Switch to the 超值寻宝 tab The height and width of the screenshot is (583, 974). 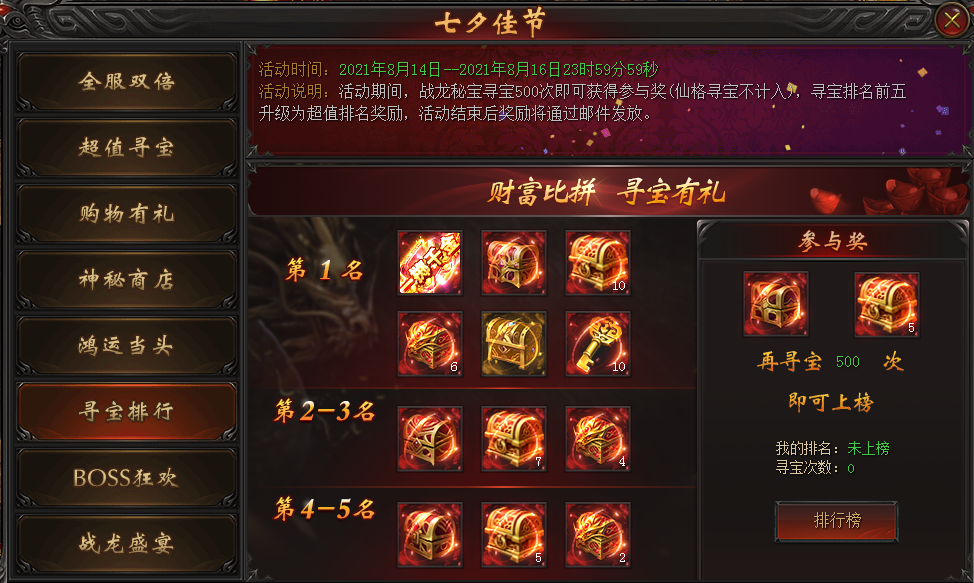pyautogui.click(x=127, y=148)
